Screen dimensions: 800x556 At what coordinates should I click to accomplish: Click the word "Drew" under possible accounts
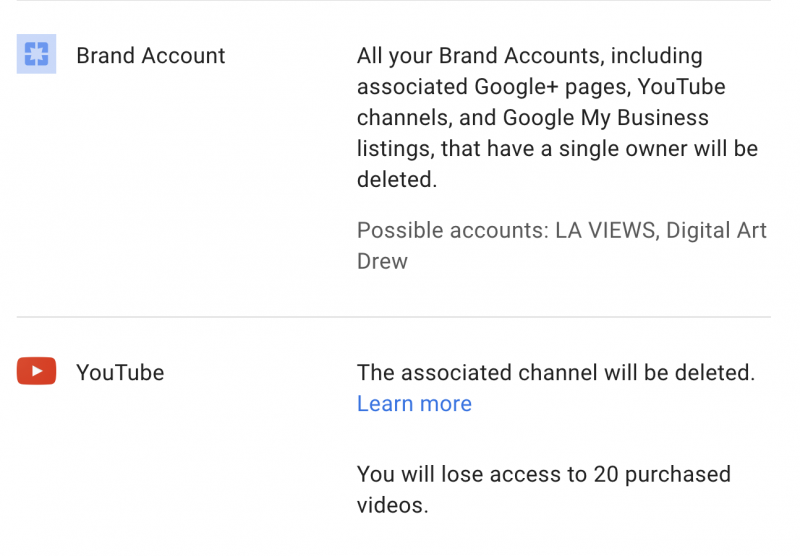coord(382,262)
